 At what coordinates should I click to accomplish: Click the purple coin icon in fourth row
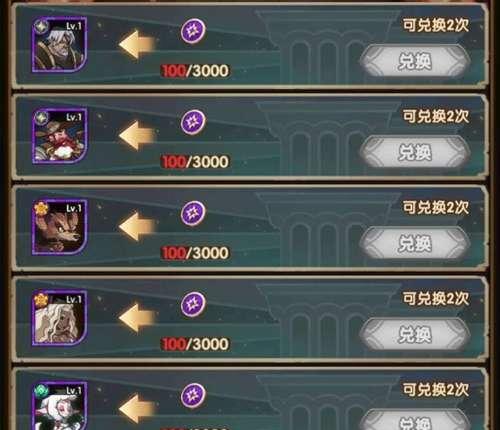[193, 304]
